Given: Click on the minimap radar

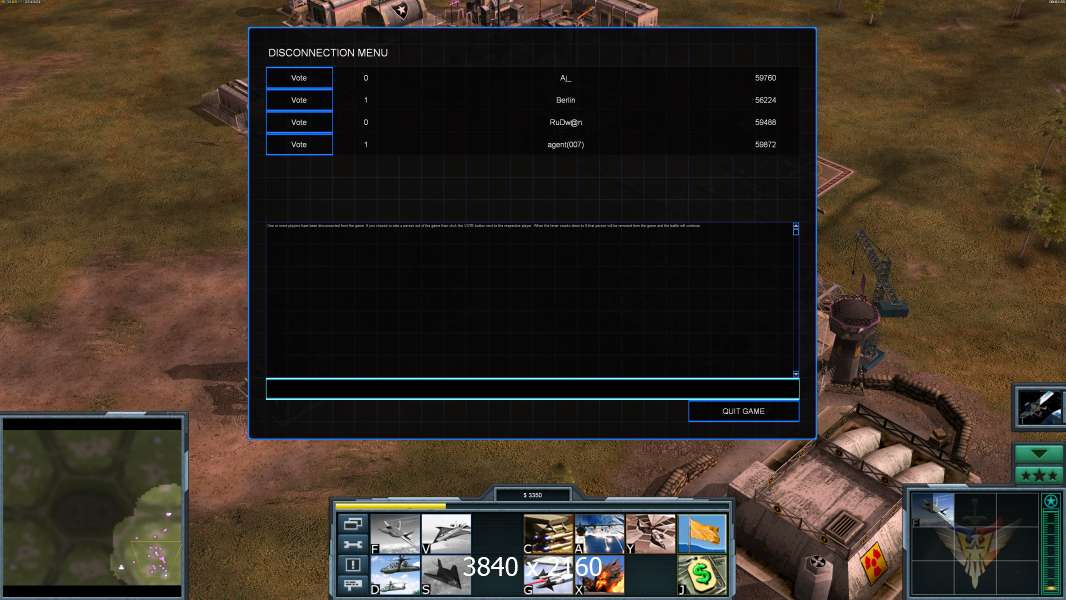Looking at the screenshot, I should 93,507.
